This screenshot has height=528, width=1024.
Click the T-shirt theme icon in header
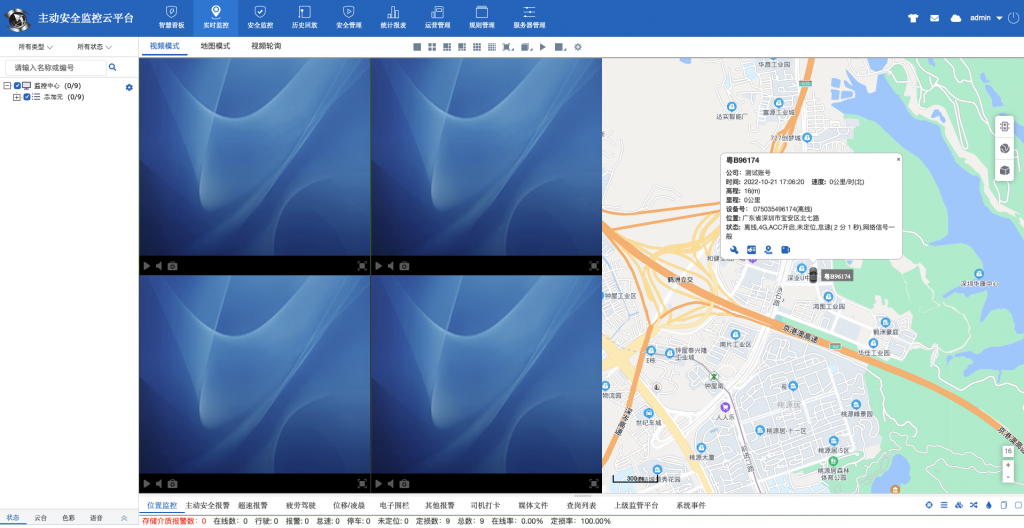[913, 18]
